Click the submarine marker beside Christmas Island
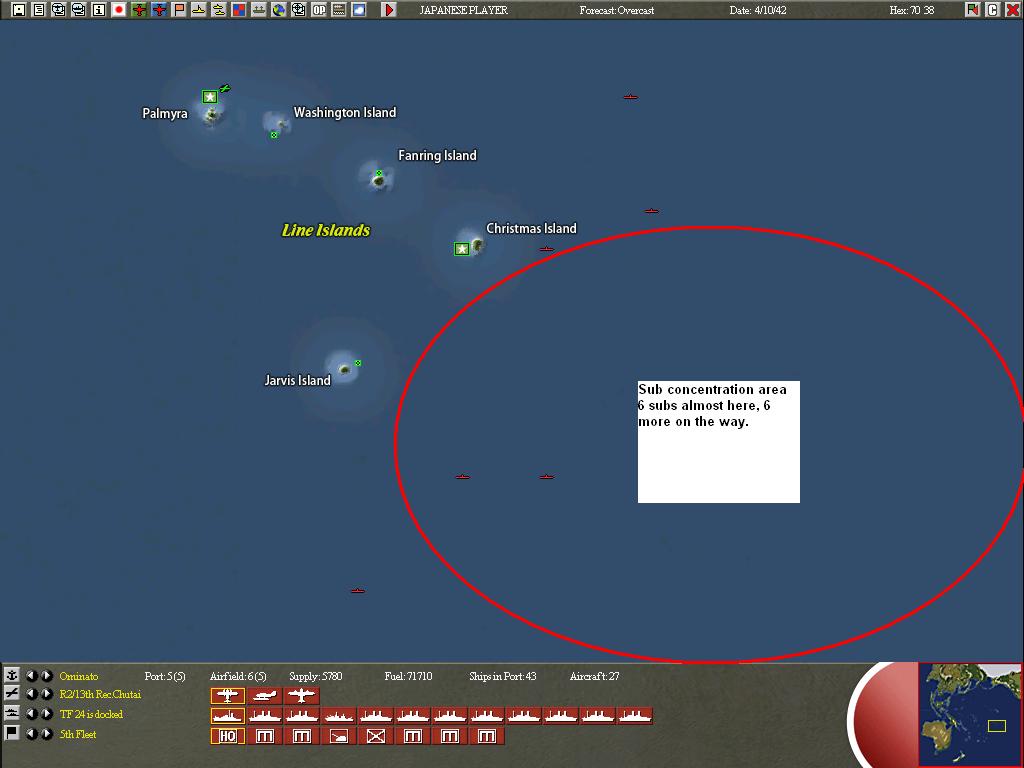The width and height of the screenshot is (1024, 768). click(x=547, y=249)
